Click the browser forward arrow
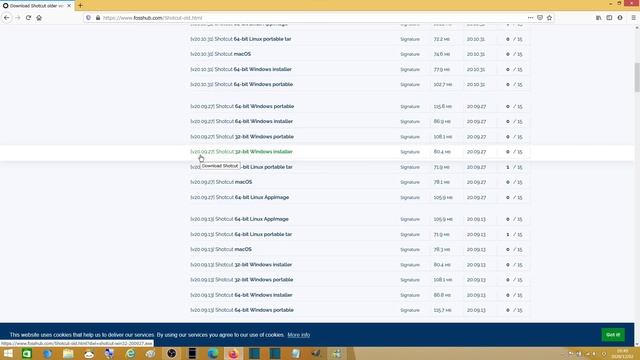This screenshot has width=640, height=360. tap(17, 18)
